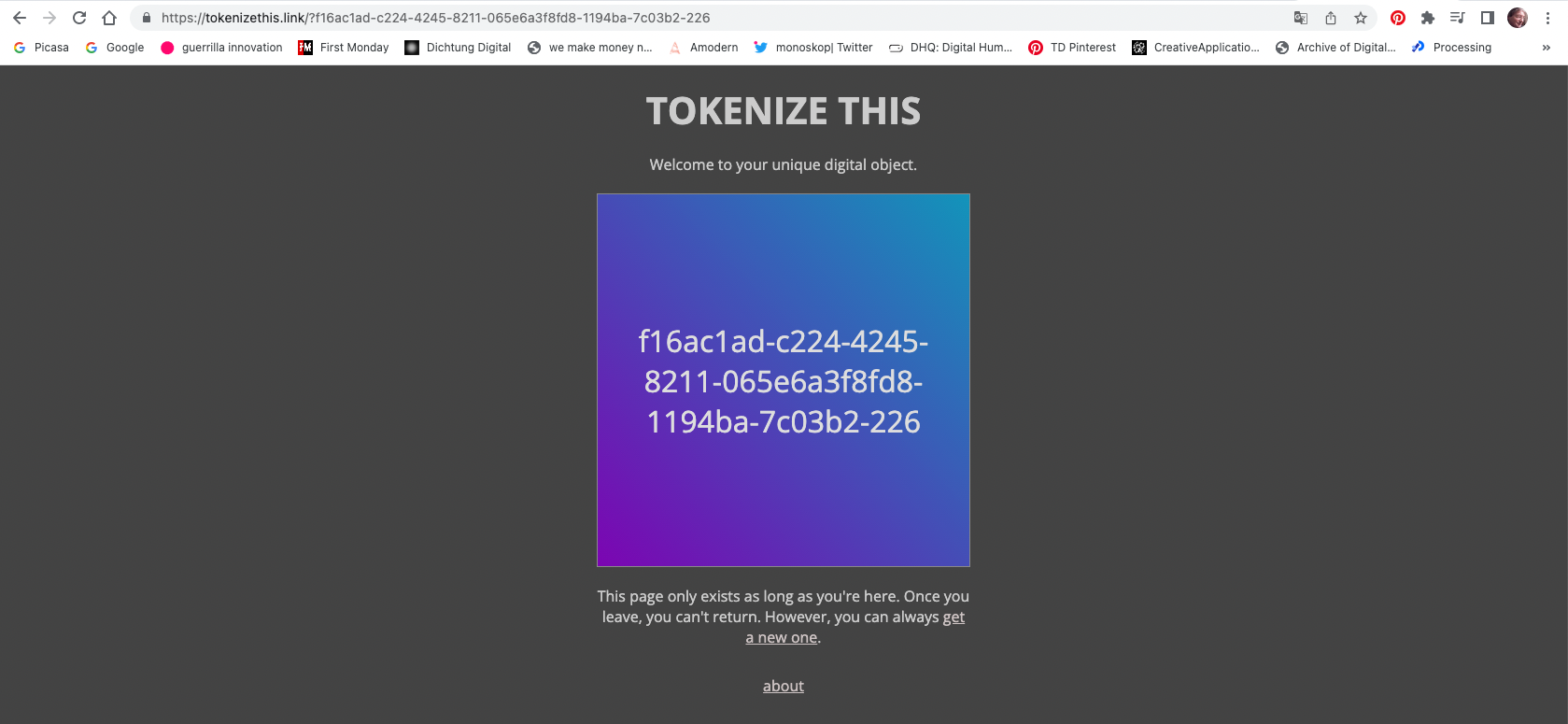Open the media queue control icon

point(1458,18)
